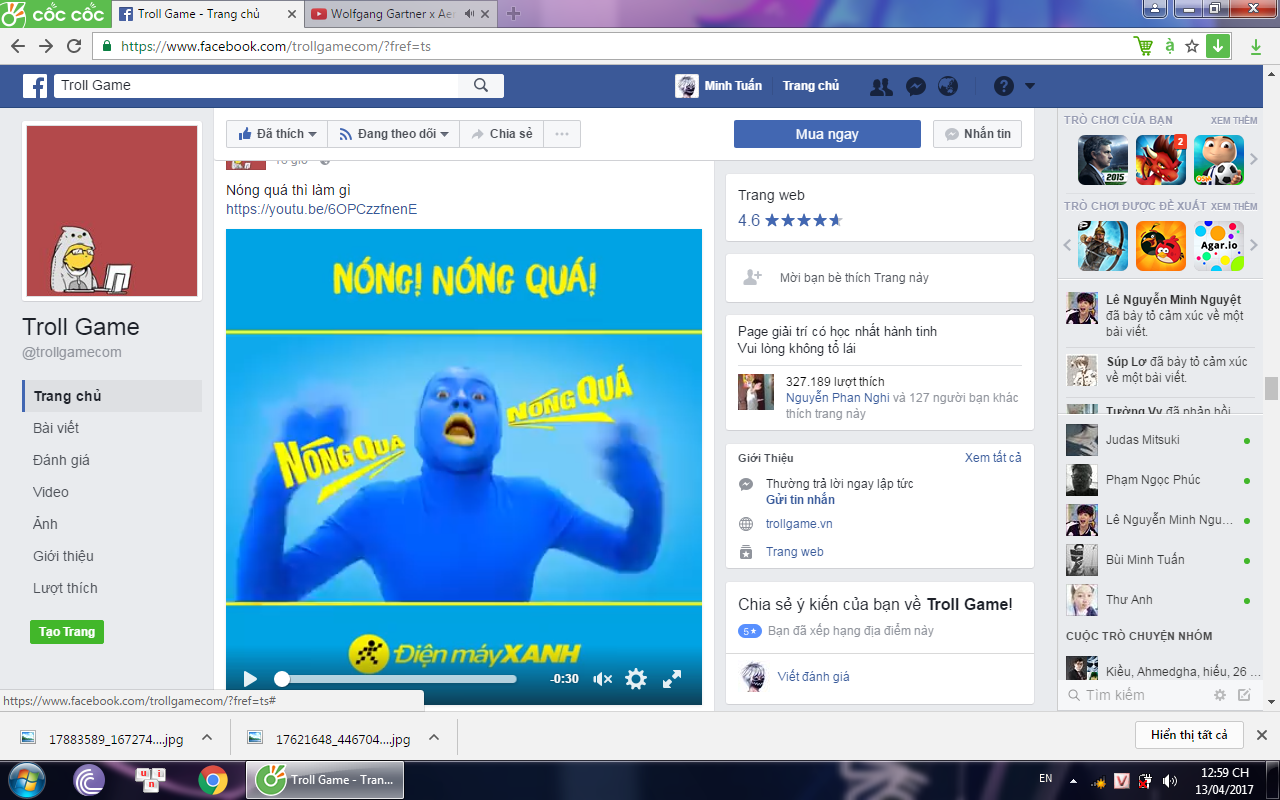
Task: Open the Đang theo dõi dropdown
Action: pos(394,134)
